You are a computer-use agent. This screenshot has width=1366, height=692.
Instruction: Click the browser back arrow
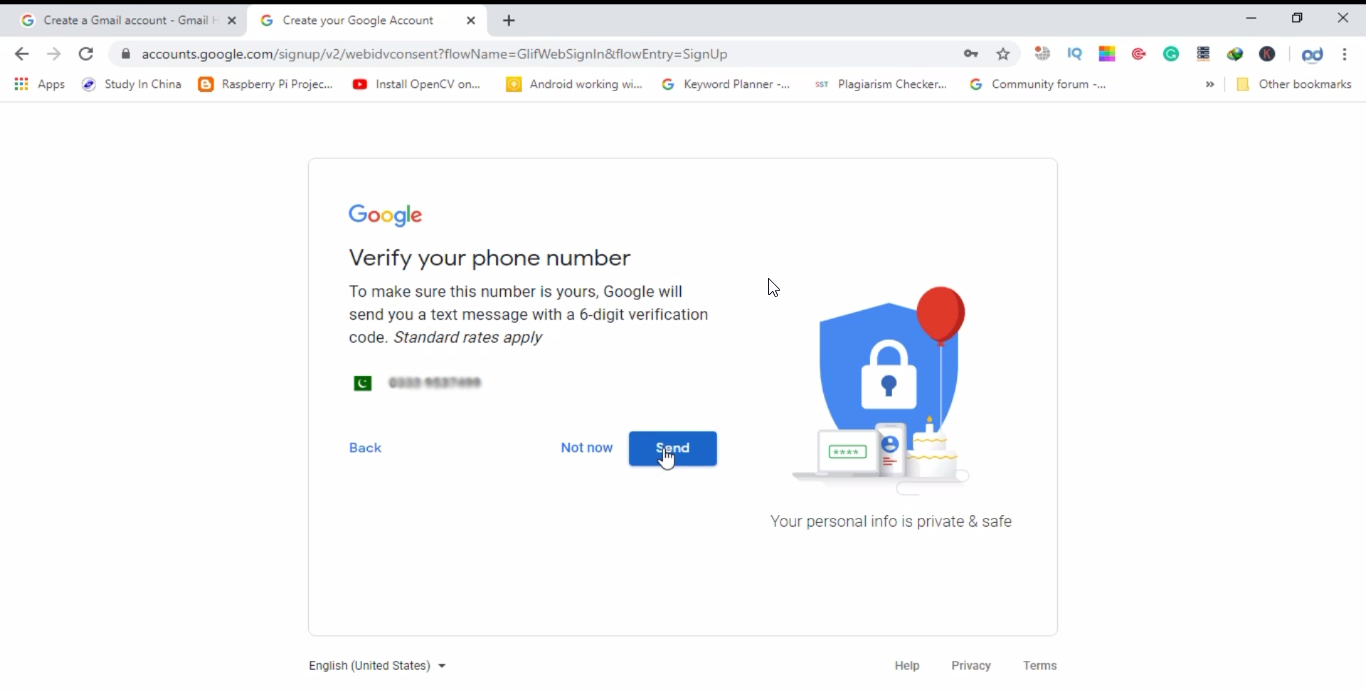[22, 54]
